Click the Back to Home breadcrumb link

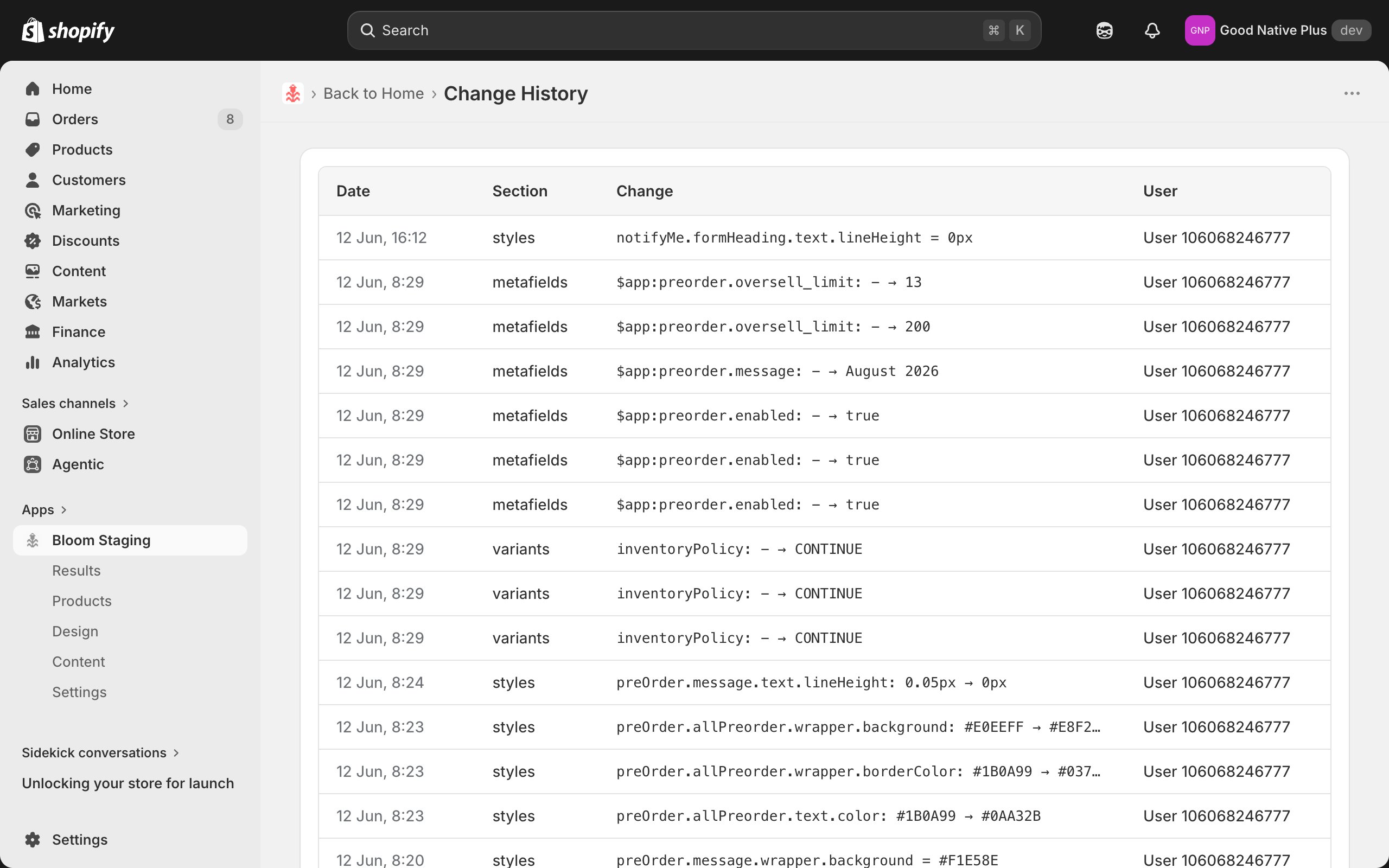pos(374,93)
